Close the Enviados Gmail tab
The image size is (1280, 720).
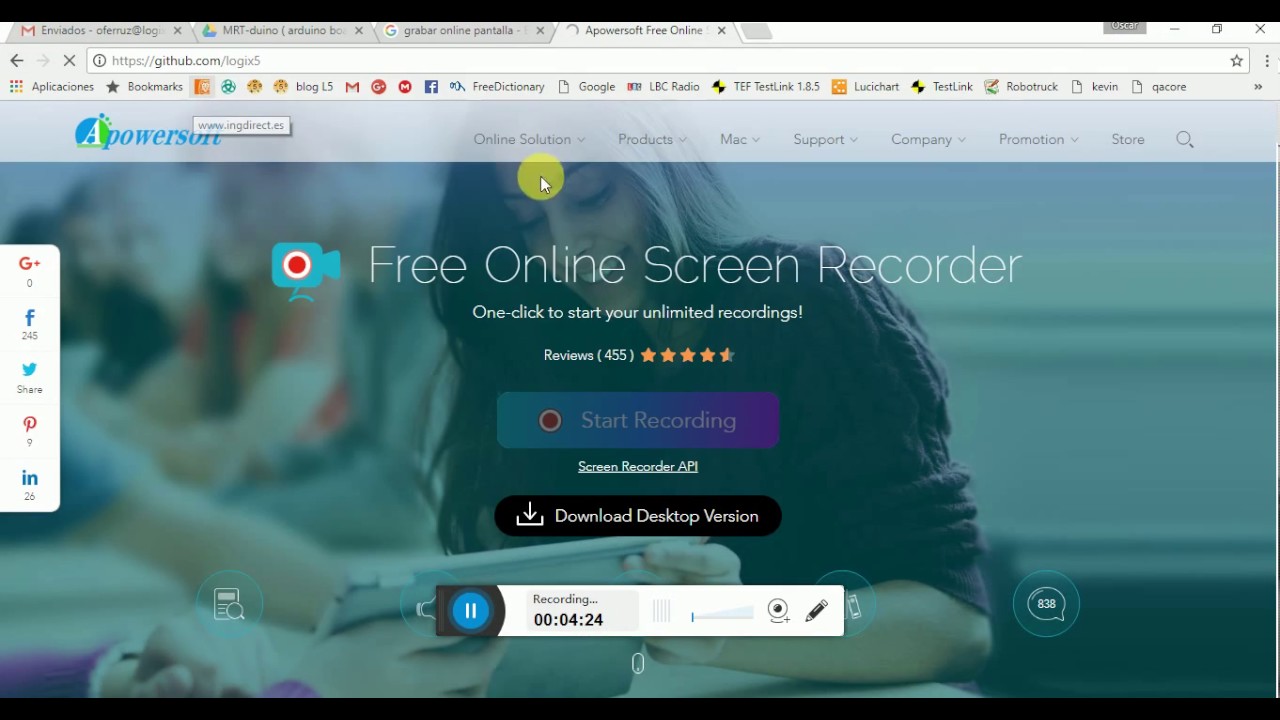coord(178,31)
